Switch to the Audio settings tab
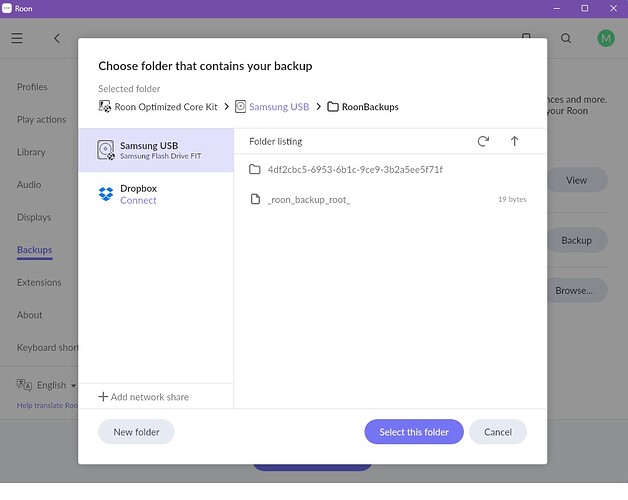 click(29, 185)
